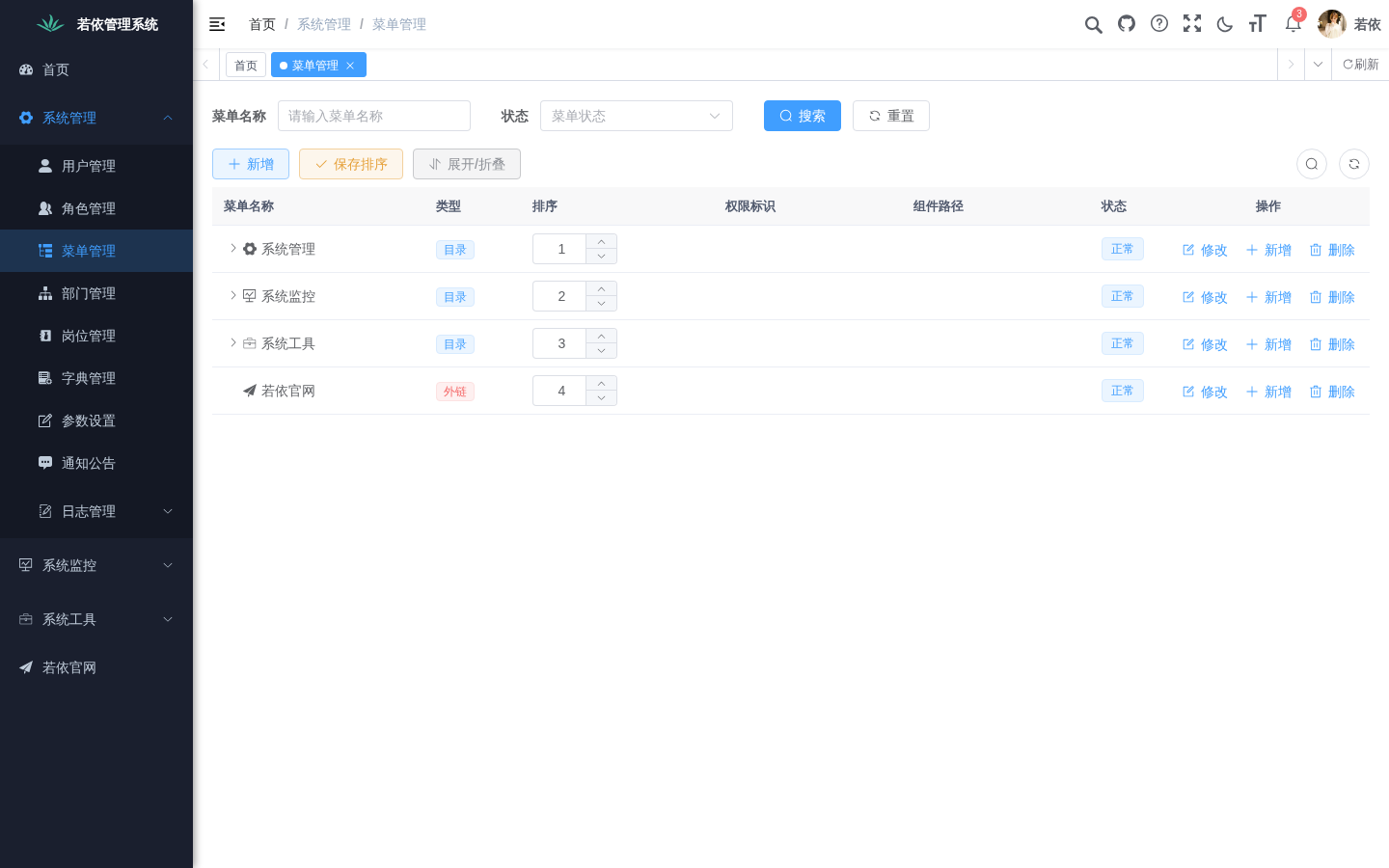
Task: Click the 搜索 button
Action: (x=803, y=116)
